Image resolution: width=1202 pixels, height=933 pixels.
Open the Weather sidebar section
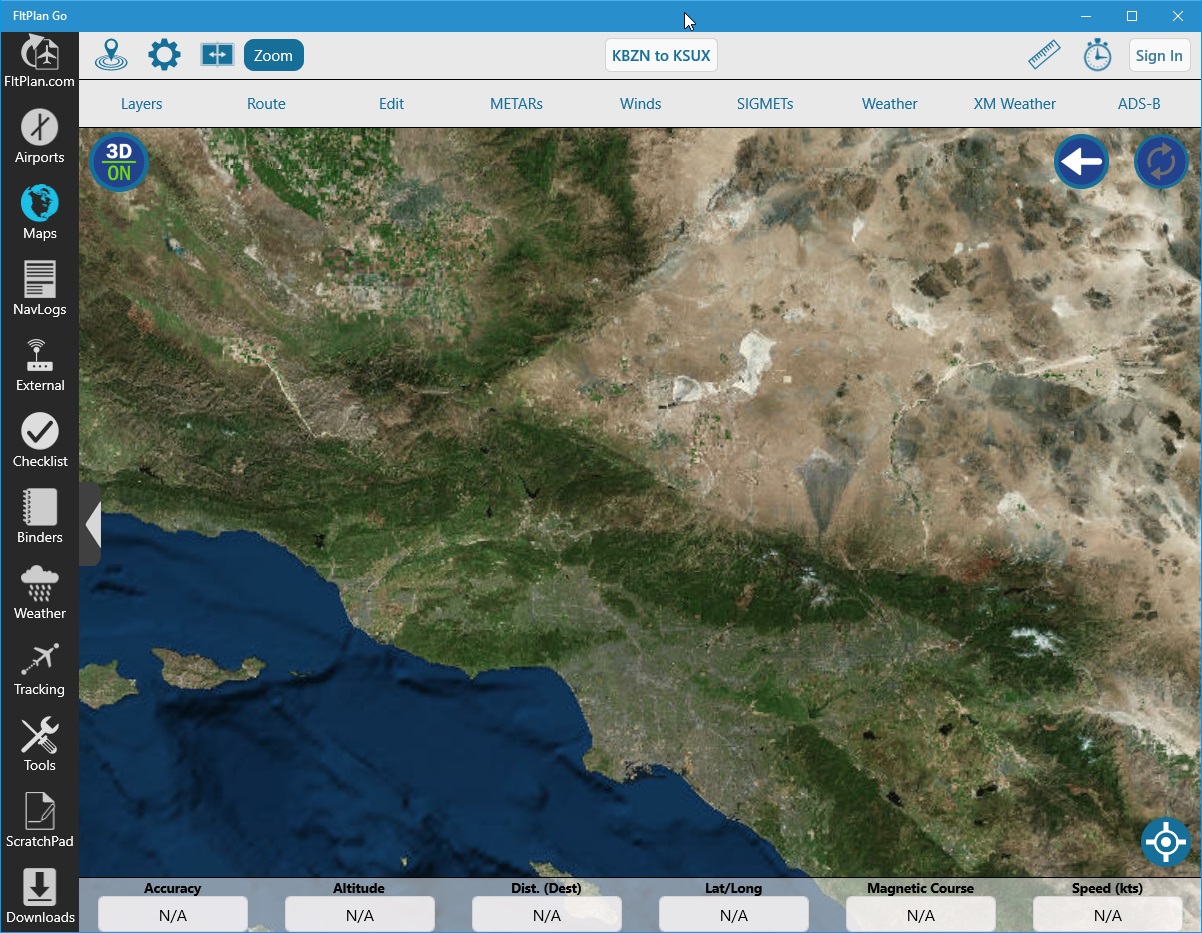(x=39, y=593)
